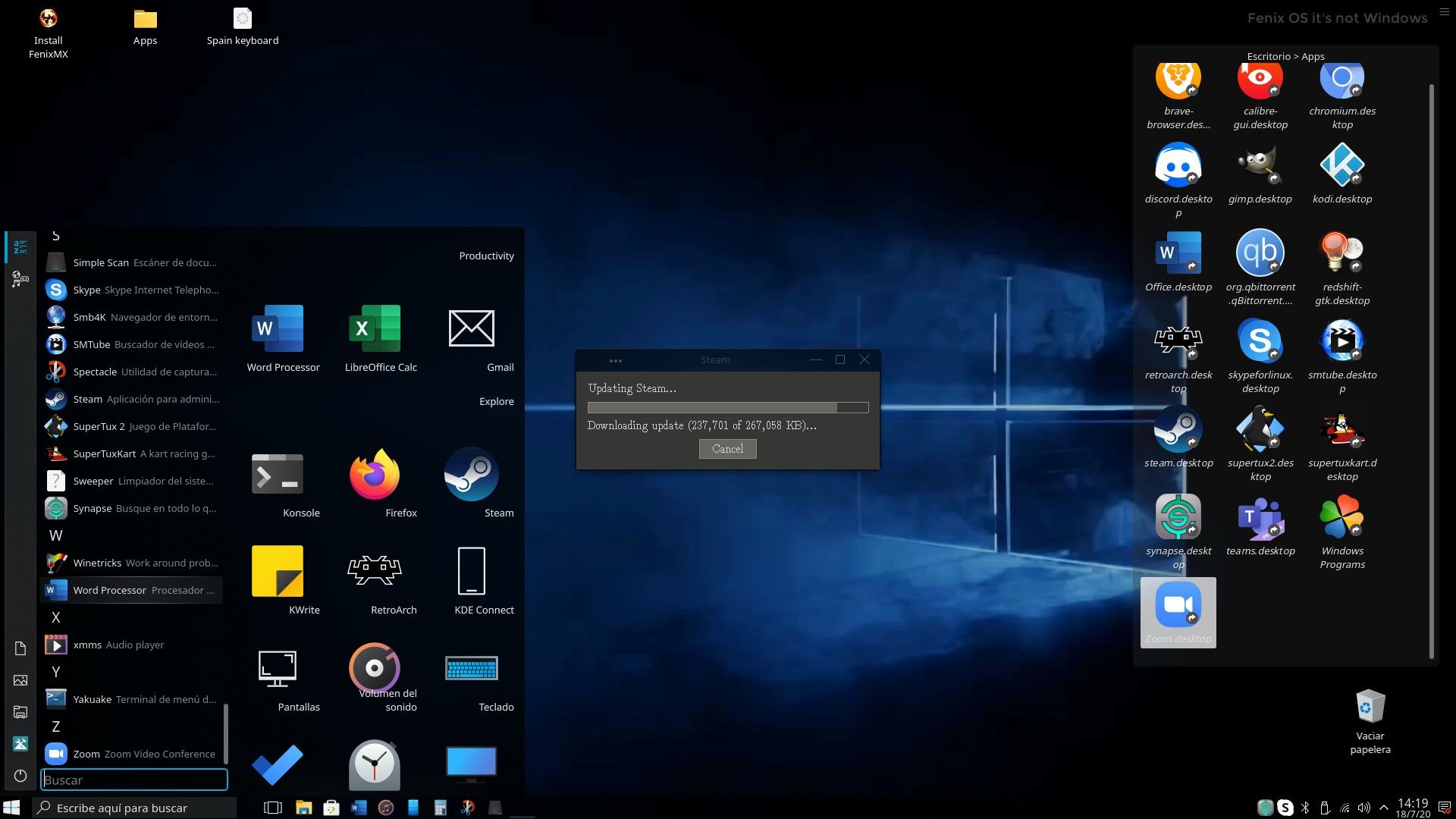Select Smb4K in app list
The height and width of the screenshot is (819, 1456).
pyautogui.click(x=131, y=317)
